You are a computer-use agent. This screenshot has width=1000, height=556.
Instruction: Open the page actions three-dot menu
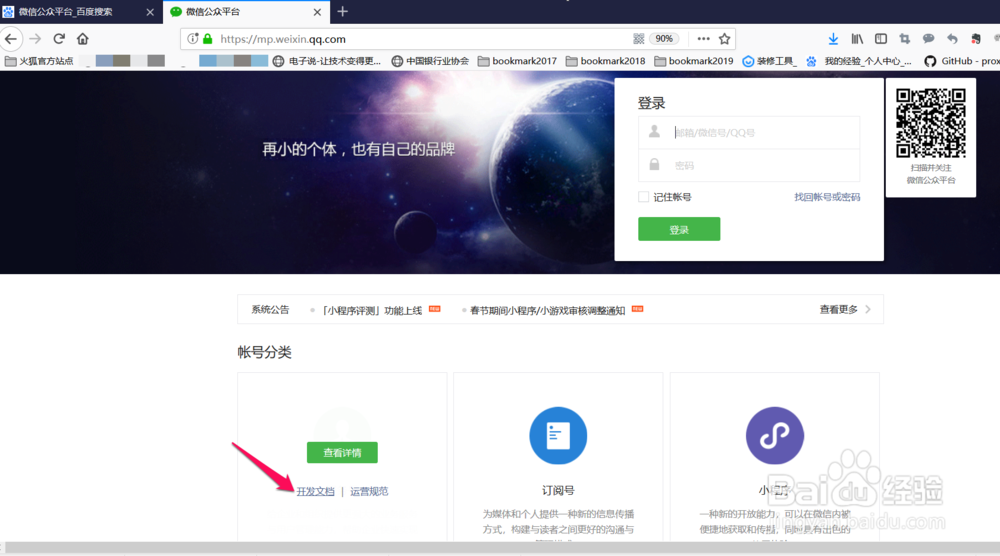[703, 39]
